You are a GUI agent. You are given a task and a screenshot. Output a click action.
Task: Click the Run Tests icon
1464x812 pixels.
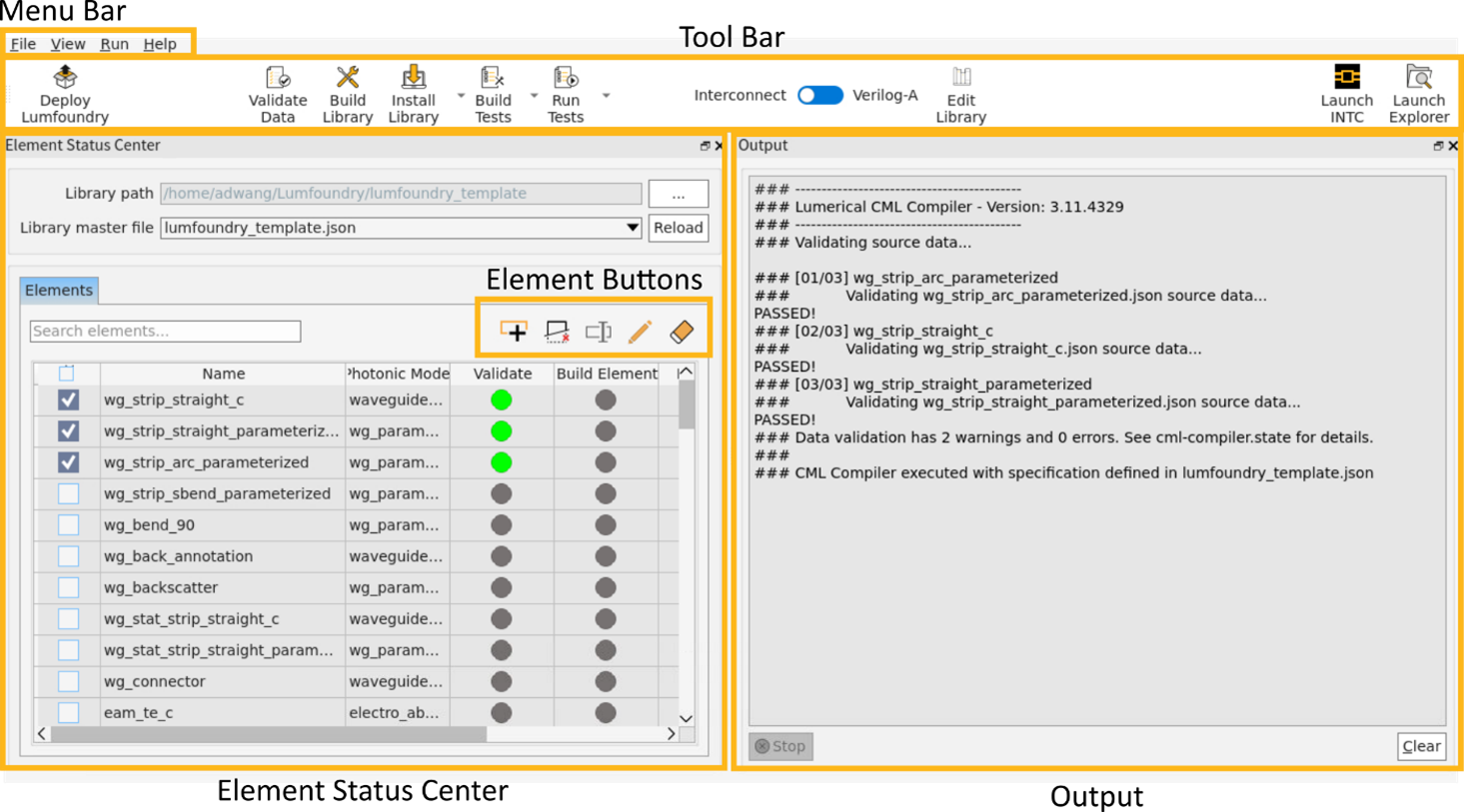[x=566, y=93]
